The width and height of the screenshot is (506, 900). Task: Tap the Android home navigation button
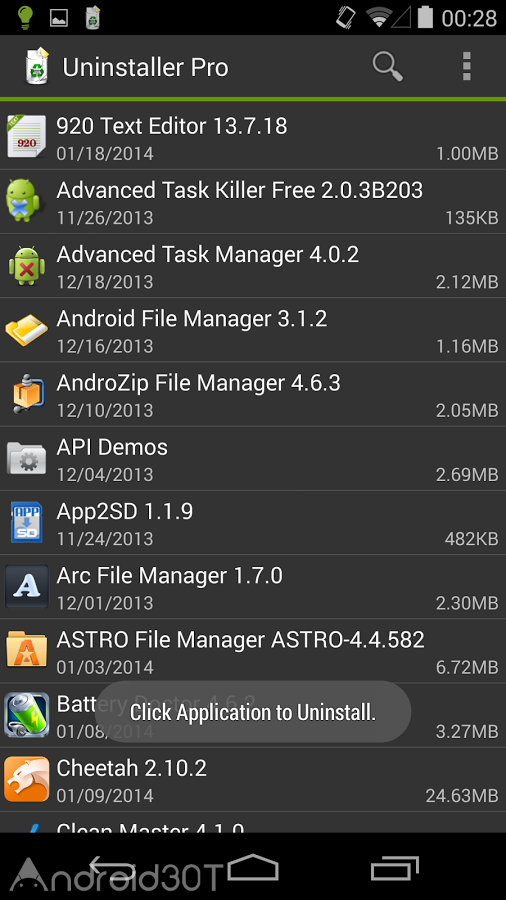coord(253,867)
